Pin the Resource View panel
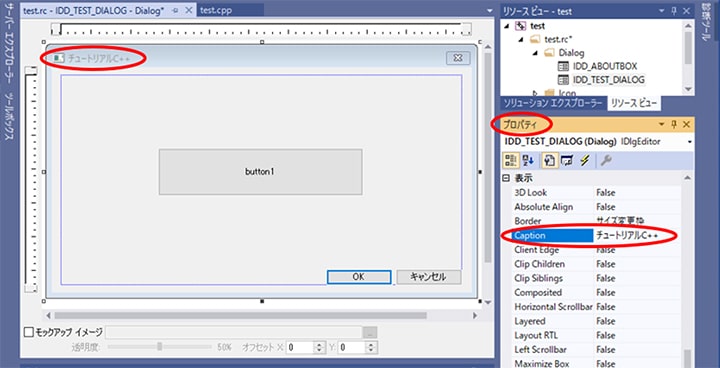The height and width of the screenshot is (368, 720). coord(674,11)
